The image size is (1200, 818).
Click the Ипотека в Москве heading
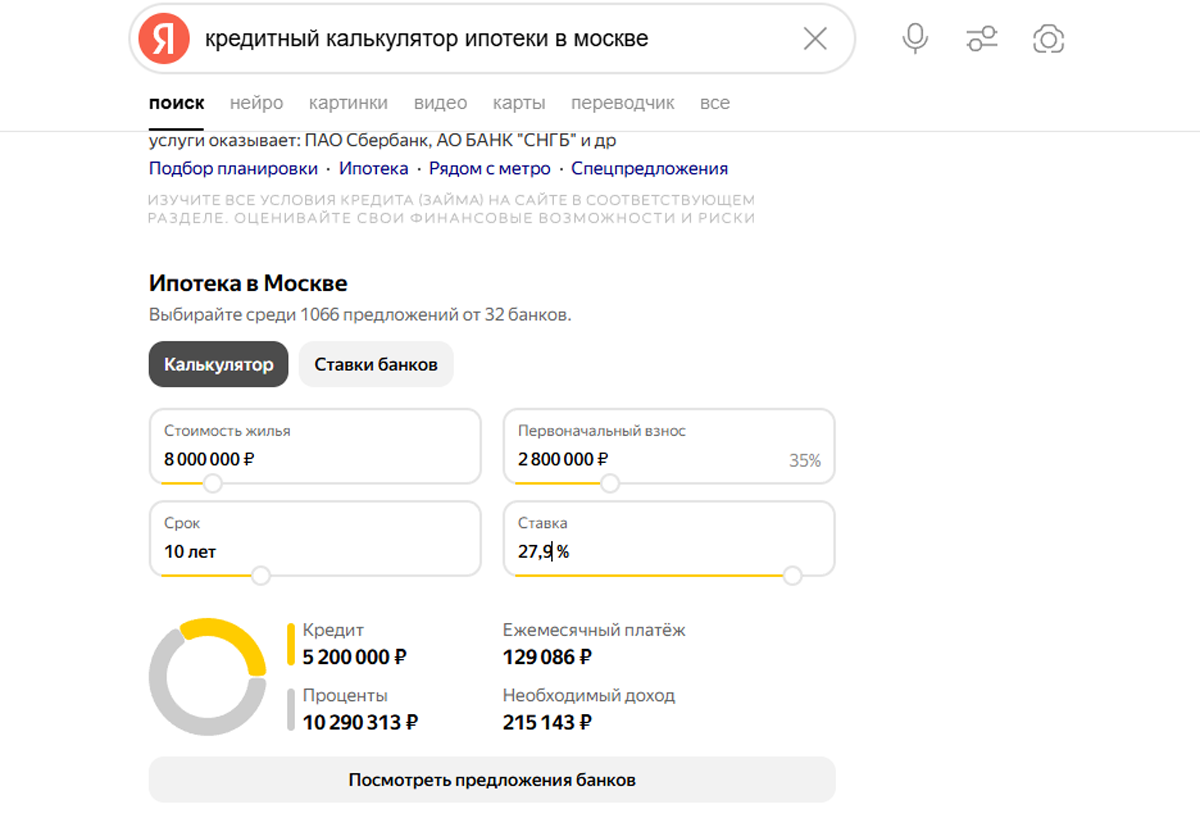click(248, 283)
